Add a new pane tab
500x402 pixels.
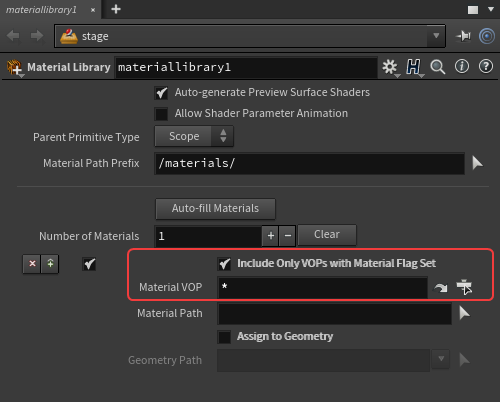[116, 9]
